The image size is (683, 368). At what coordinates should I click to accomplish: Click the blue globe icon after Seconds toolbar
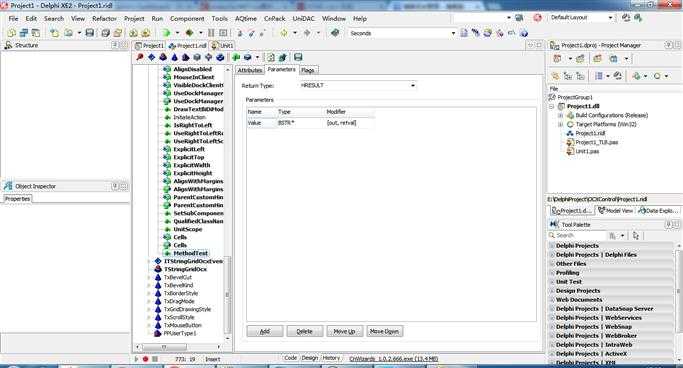(x=524, y=33)
